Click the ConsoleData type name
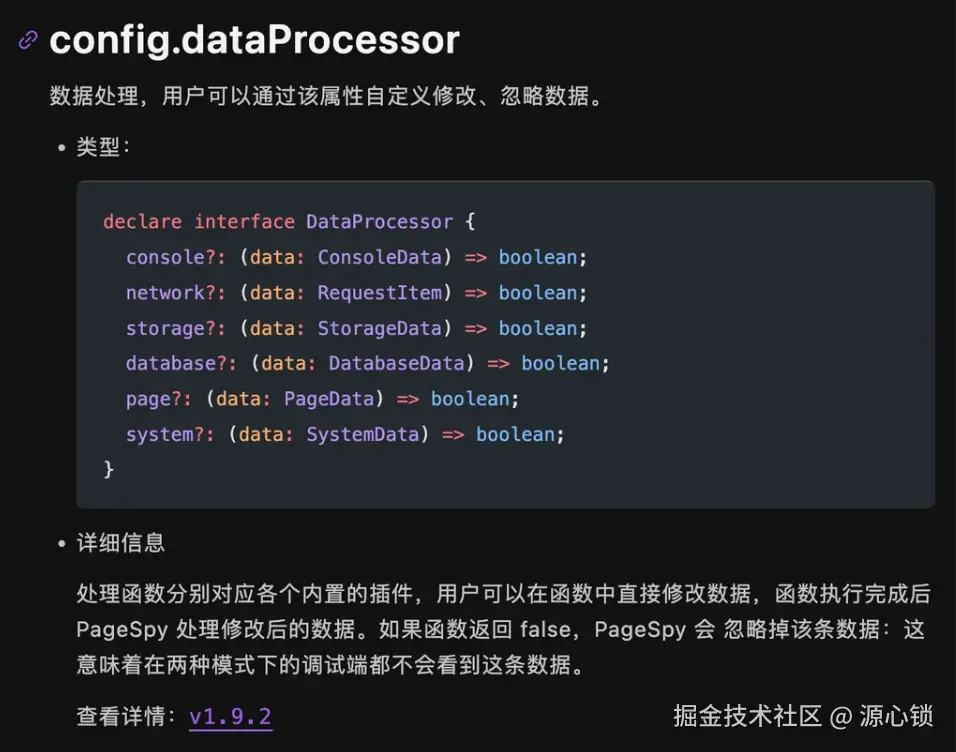This screenshot has width=956, height=752. [379, 257]
